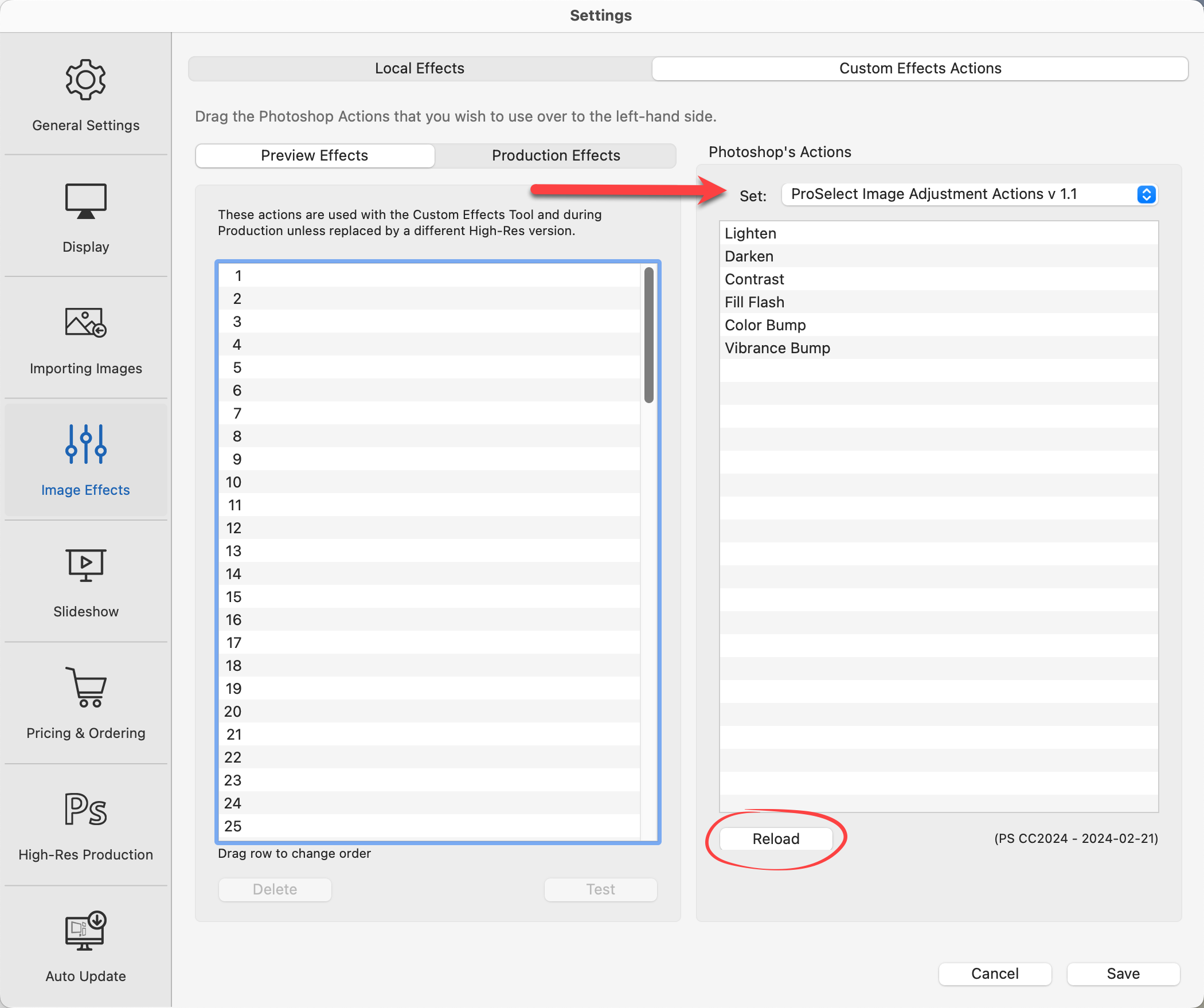Switch to Custom Effects Actions tab
Image resolution: width=1204 pixels, height=1008 pixels.
[920, 68]
